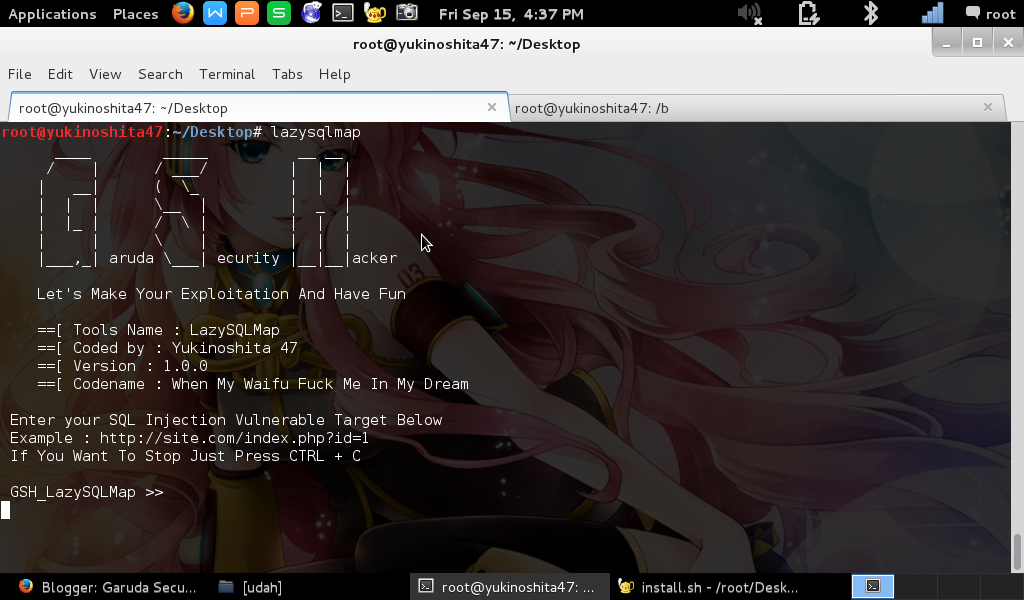1024x600 pixels.
Task: Open the Places menu
Action: (135, 14)
